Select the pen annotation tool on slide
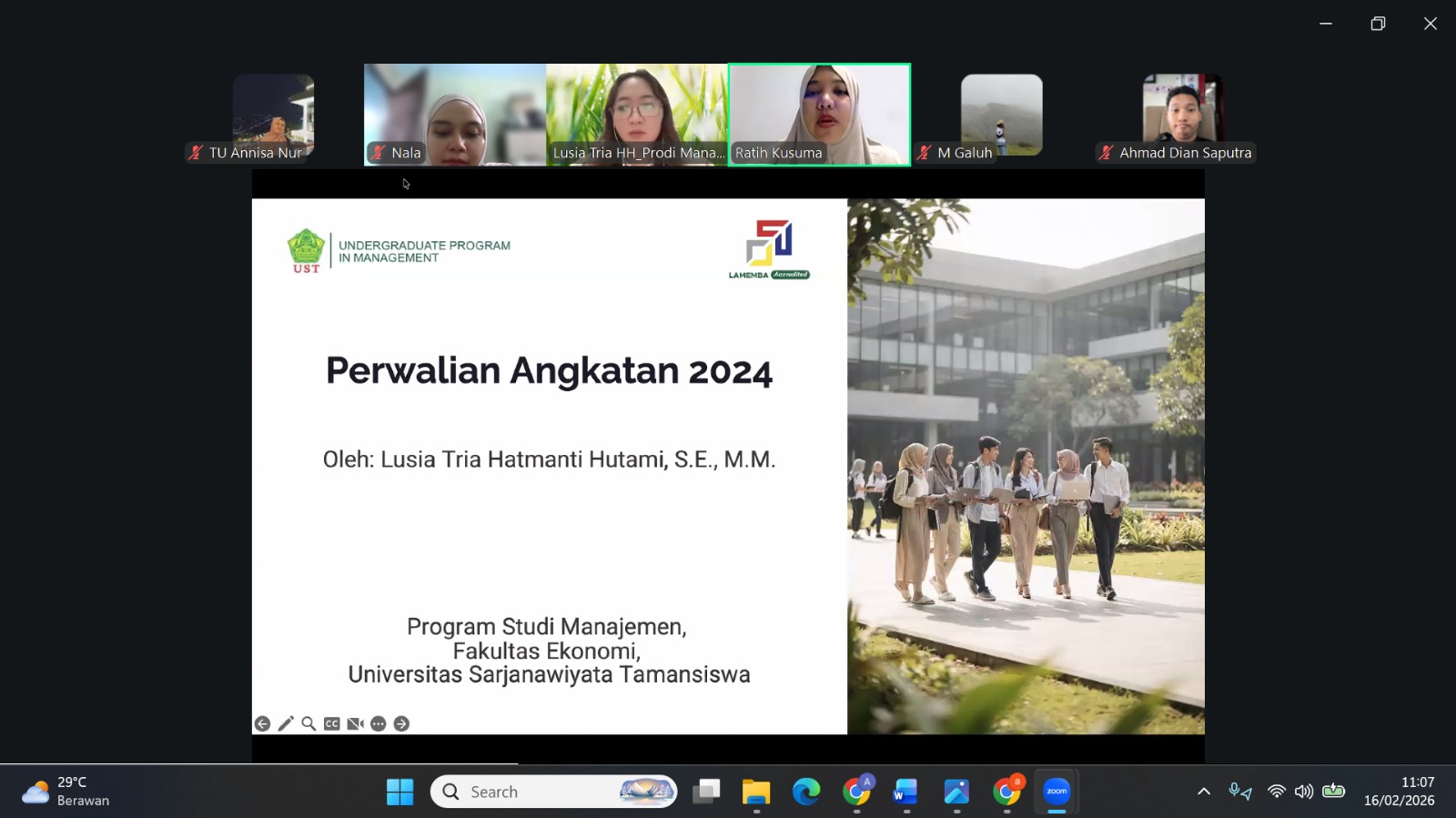Screen dimensions: 1456x818 286,723
